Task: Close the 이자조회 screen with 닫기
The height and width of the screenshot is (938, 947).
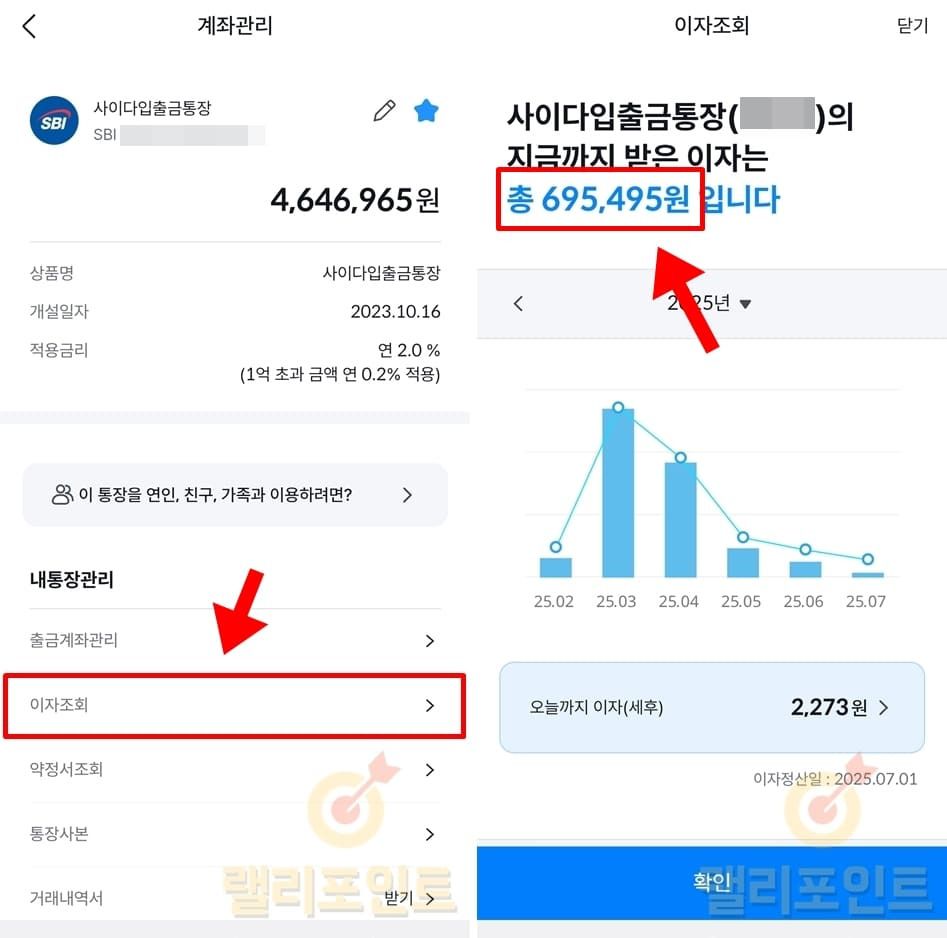Action: point(912,26)
